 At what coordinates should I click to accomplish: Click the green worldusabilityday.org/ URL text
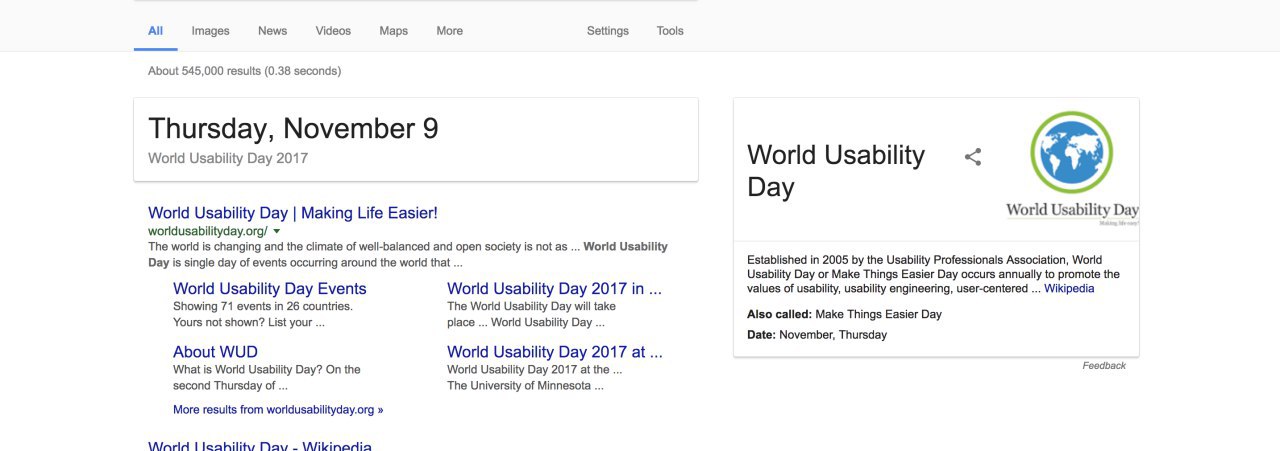pos(208,231)
